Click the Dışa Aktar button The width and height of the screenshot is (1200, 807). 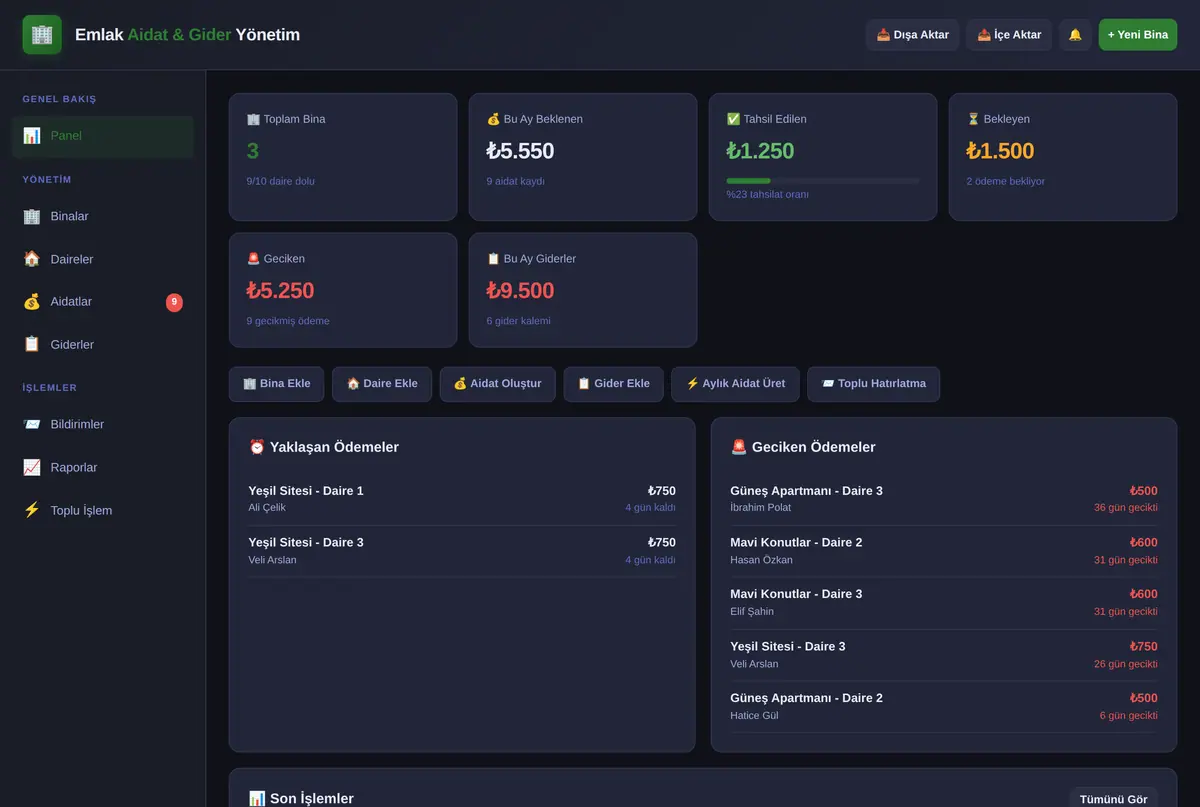point(913,35)
